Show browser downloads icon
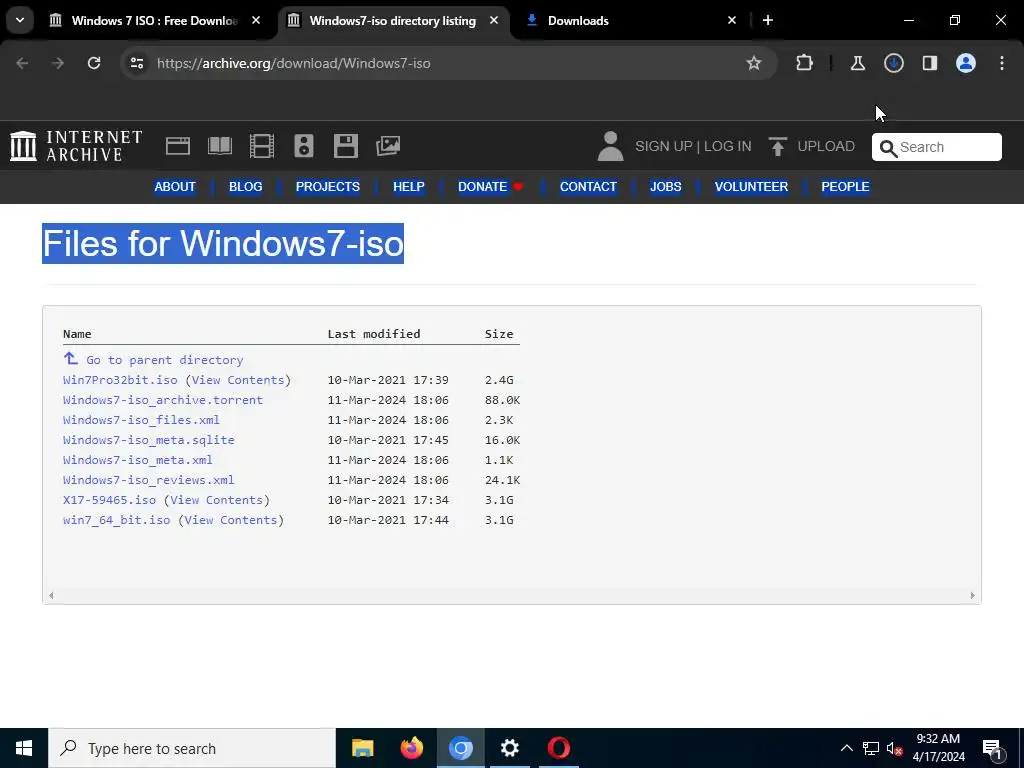This screenshot has width=1024, height=768. [893, 63]
